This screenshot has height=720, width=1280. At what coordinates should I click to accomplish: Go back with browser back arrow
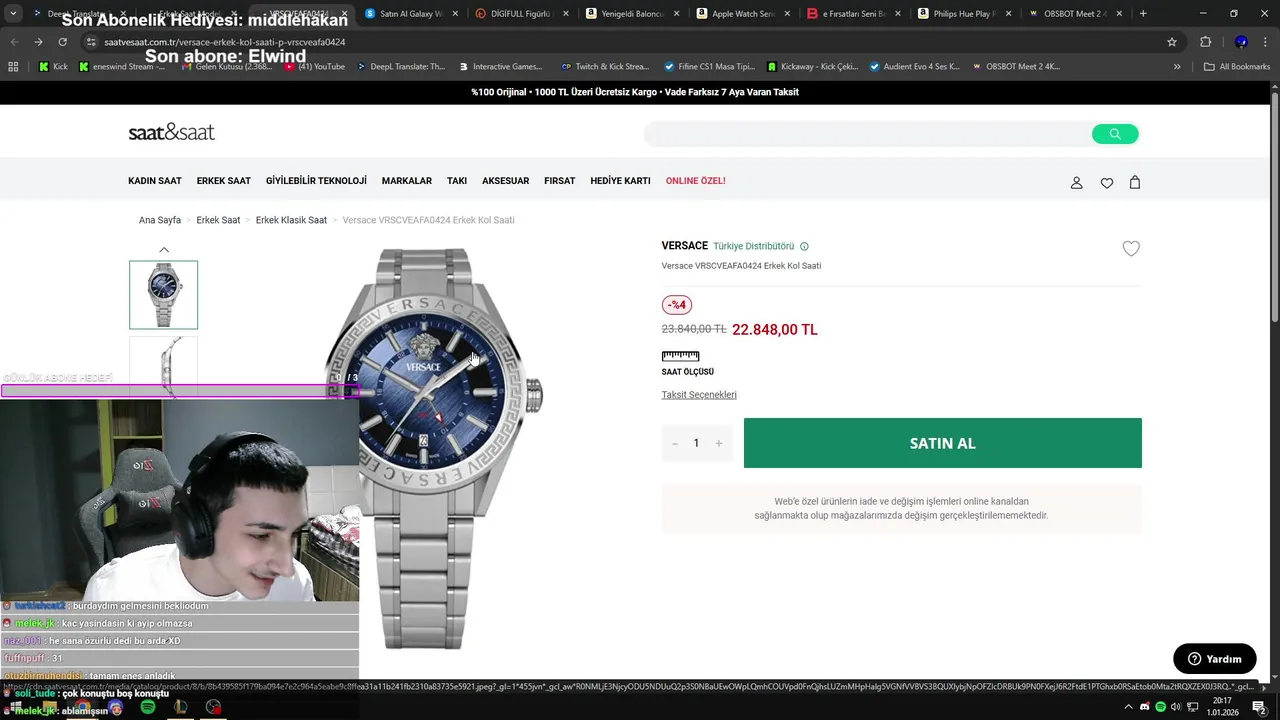[14, 42]
